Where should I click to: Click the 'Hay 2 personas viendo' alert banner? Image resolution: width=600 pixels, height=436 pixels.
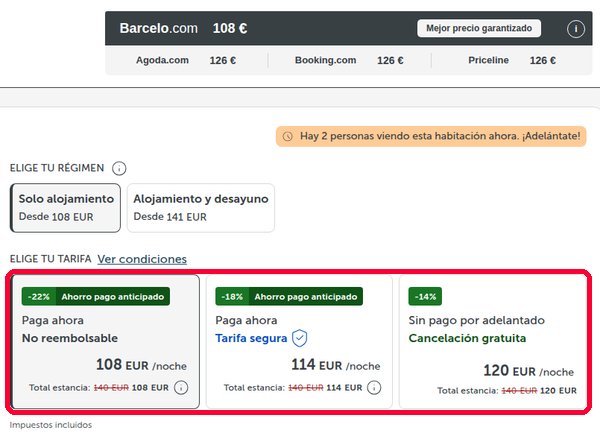(431, 136)
